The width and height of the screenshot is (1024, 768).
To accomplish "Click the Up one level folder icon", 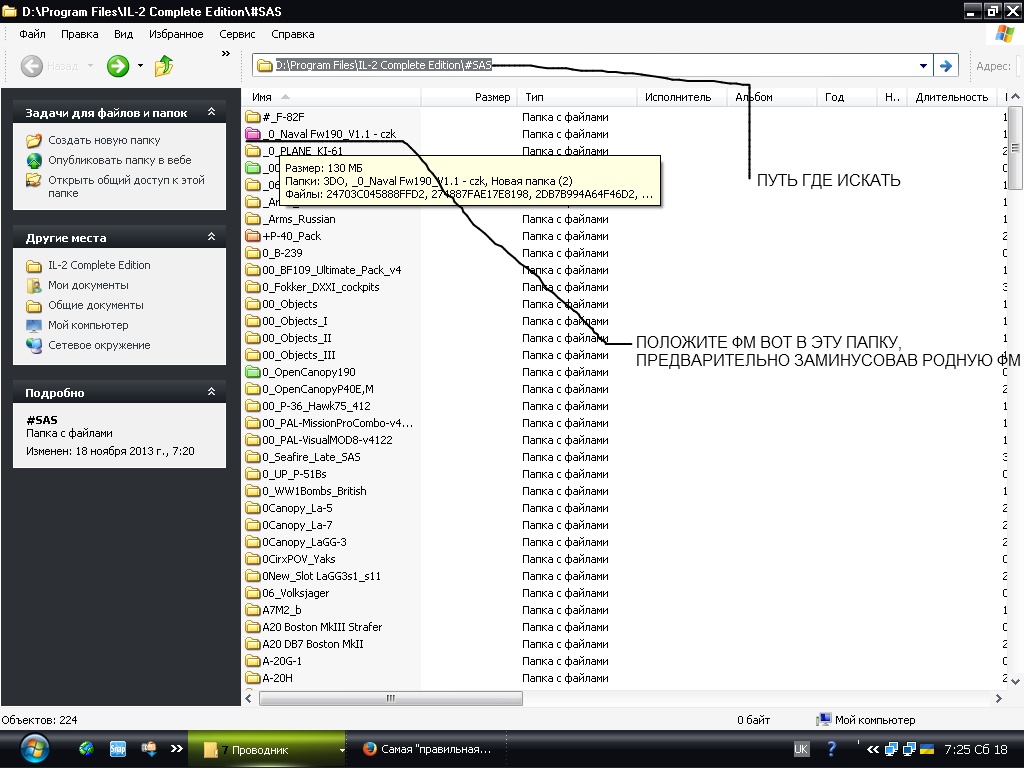I will point(164,66).
